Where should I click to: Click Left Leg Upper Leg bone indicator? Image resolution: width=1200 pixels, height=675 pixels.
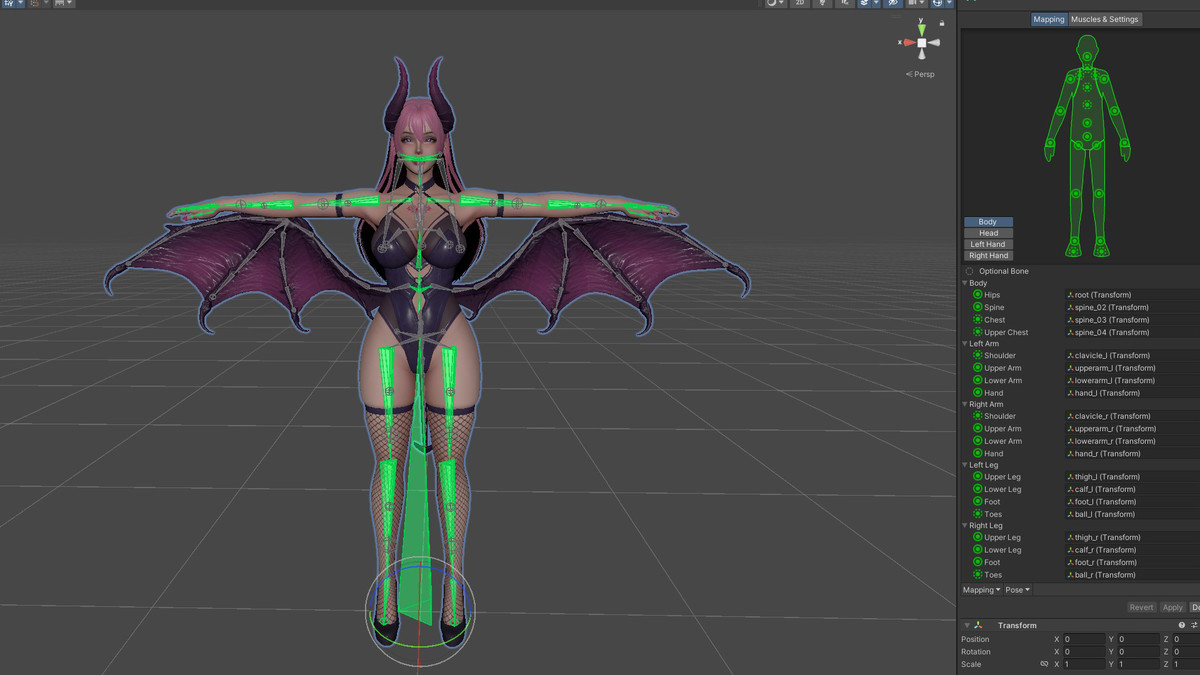pos(977,477)
